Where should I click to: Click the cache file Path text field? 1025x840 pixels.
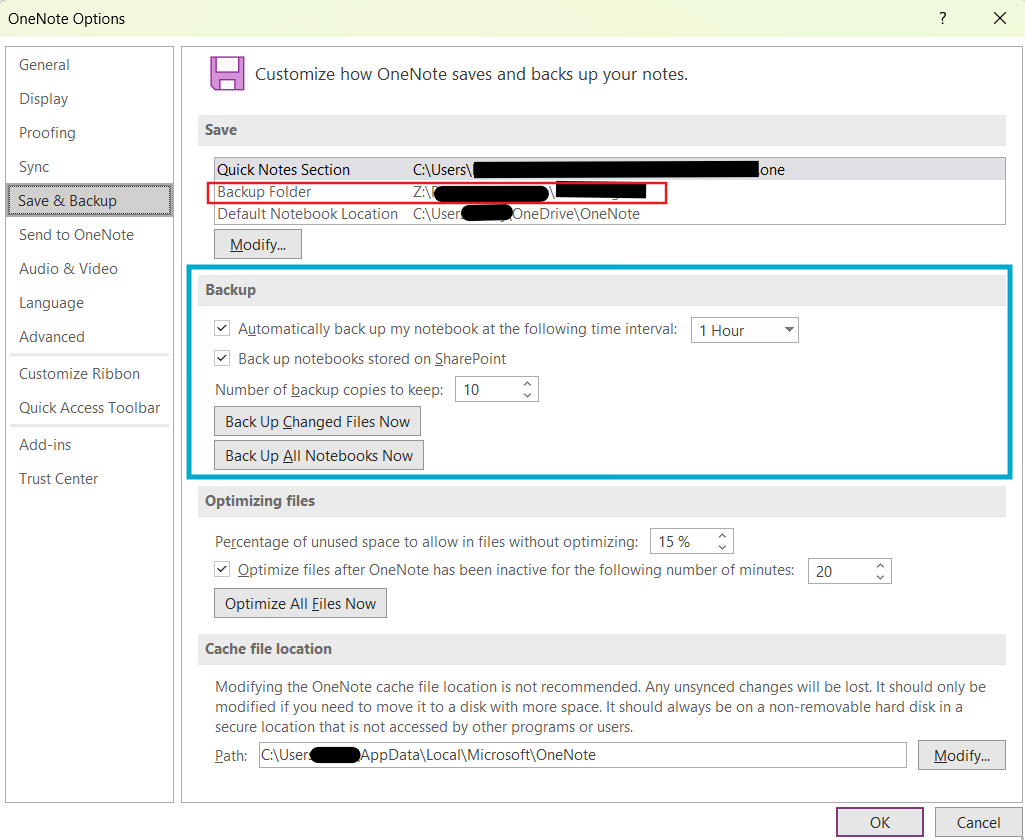pos(582,754)
